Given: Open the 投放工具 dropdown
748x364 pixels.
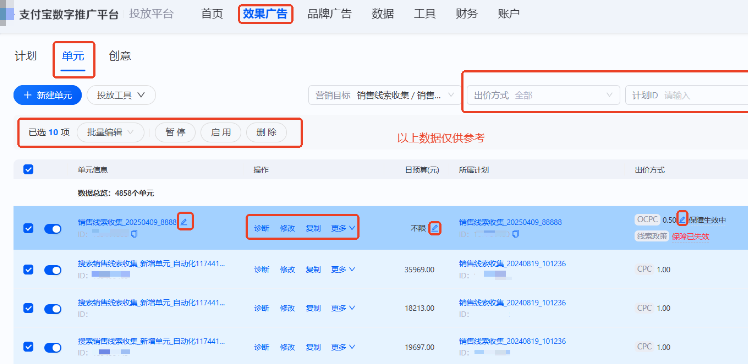Looking at the screenshot, I should 121,95.
